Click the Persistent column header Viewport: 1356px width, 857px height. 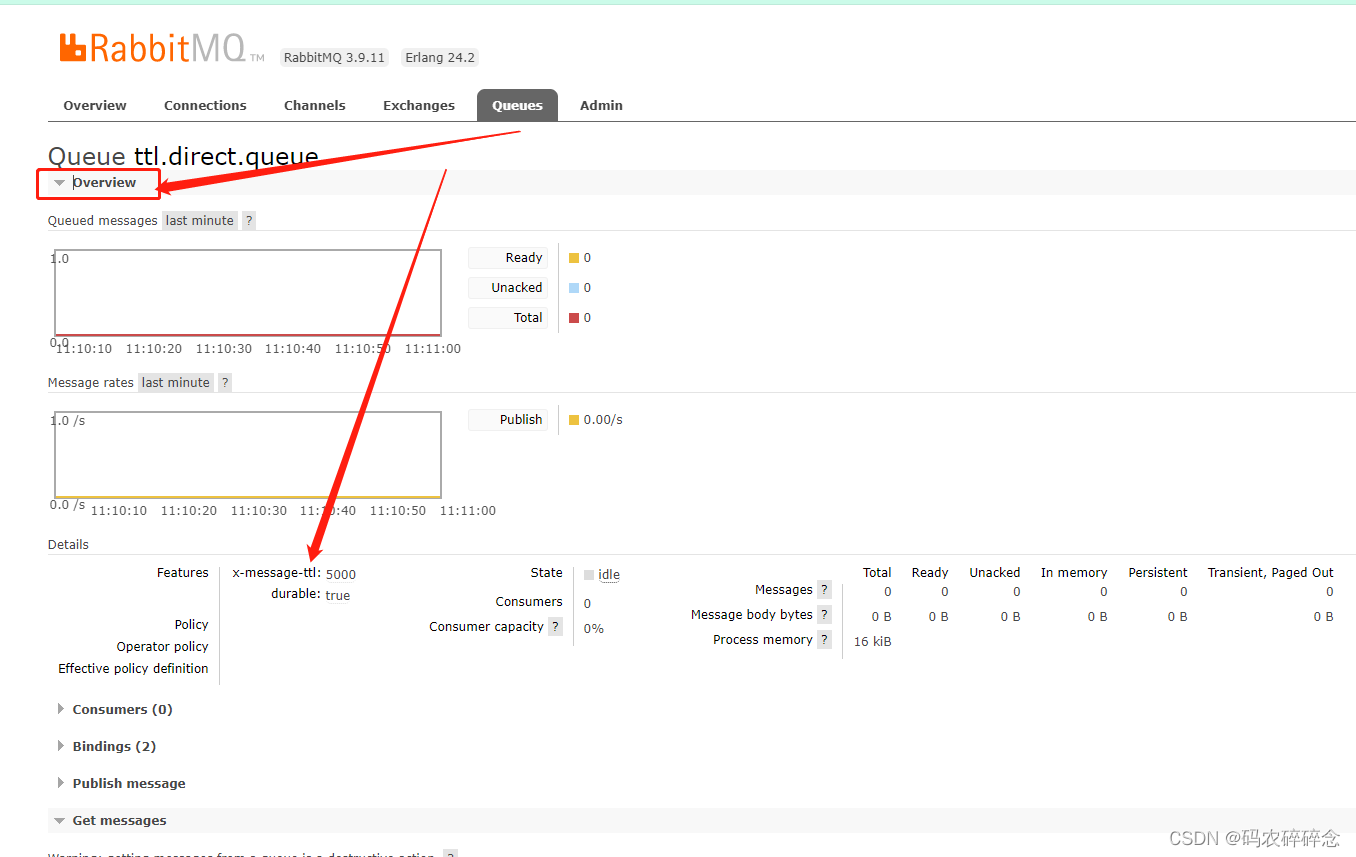(x=1158, y=573)
